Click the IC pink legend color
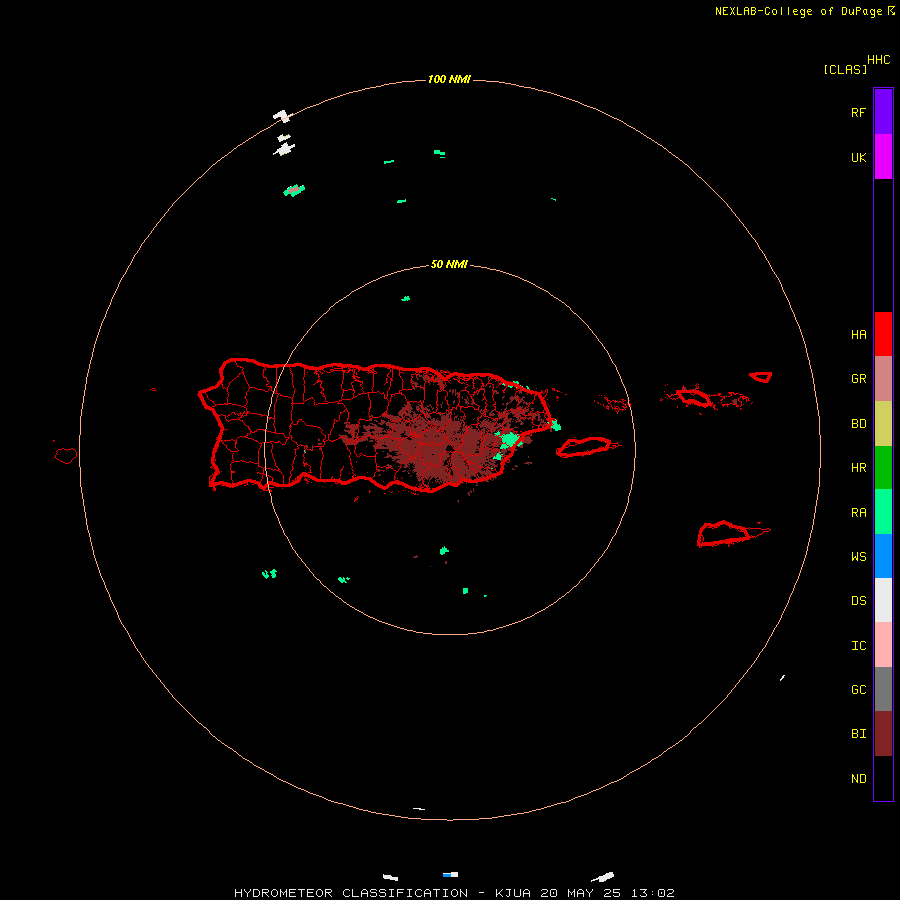Screen dimensions: 900x900 click(883, 645)
